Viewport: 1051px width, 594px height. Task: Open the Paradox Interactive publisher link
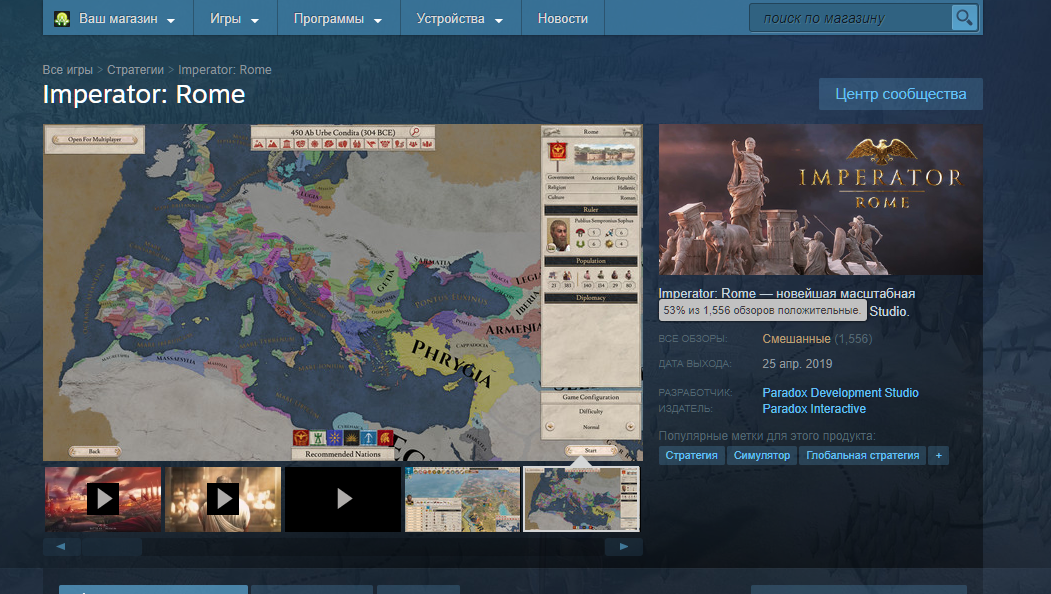pyautogui.click(x=814, y=409)
